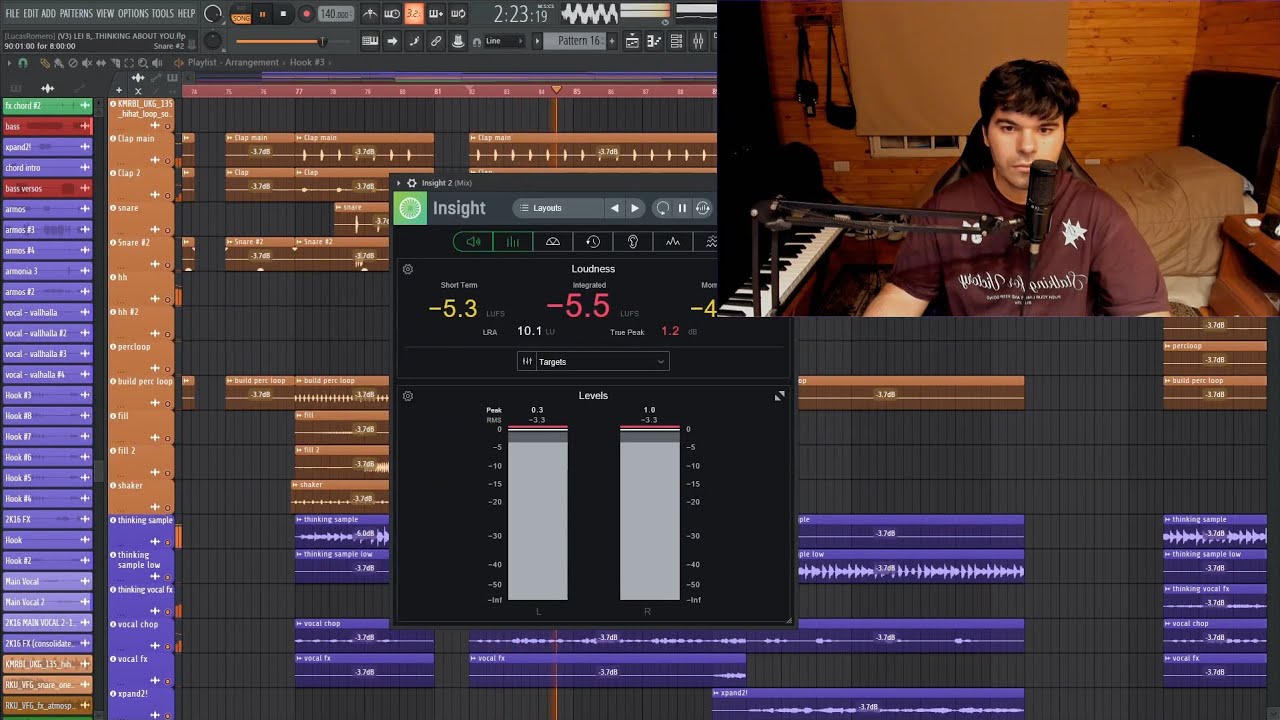The image size is (1280, 720).
Task: Open the HELP menu
Action: 186,14
